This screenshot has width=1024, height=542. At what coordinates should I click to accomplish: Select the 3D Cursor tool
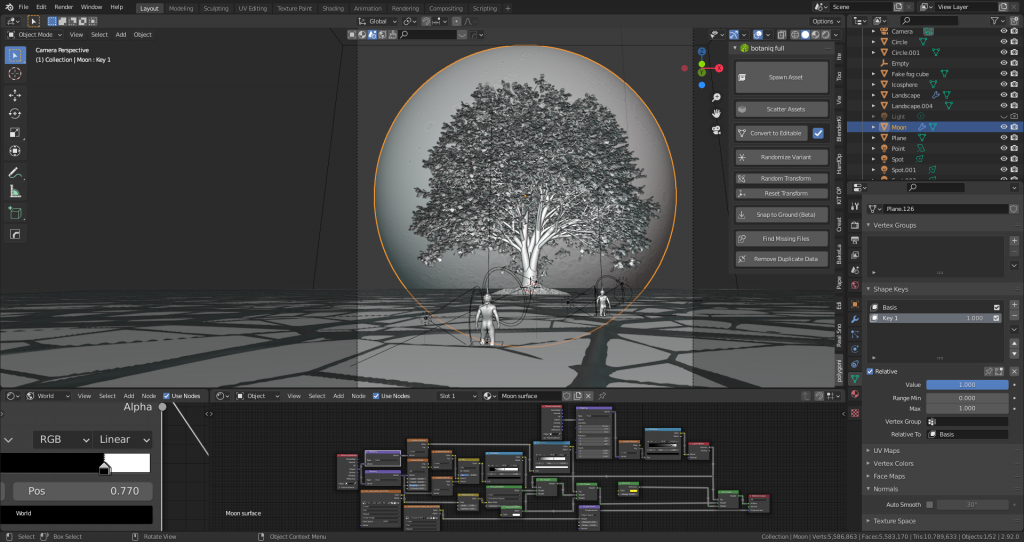[x=15, y=73]
